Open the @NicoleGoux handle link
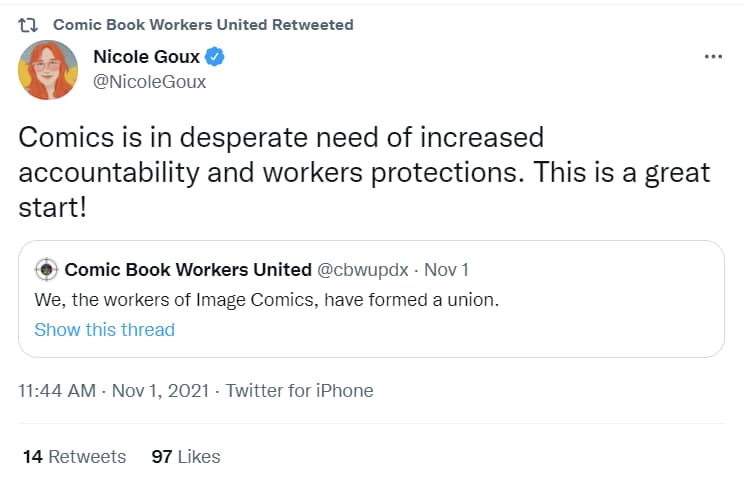 [149, 82]
